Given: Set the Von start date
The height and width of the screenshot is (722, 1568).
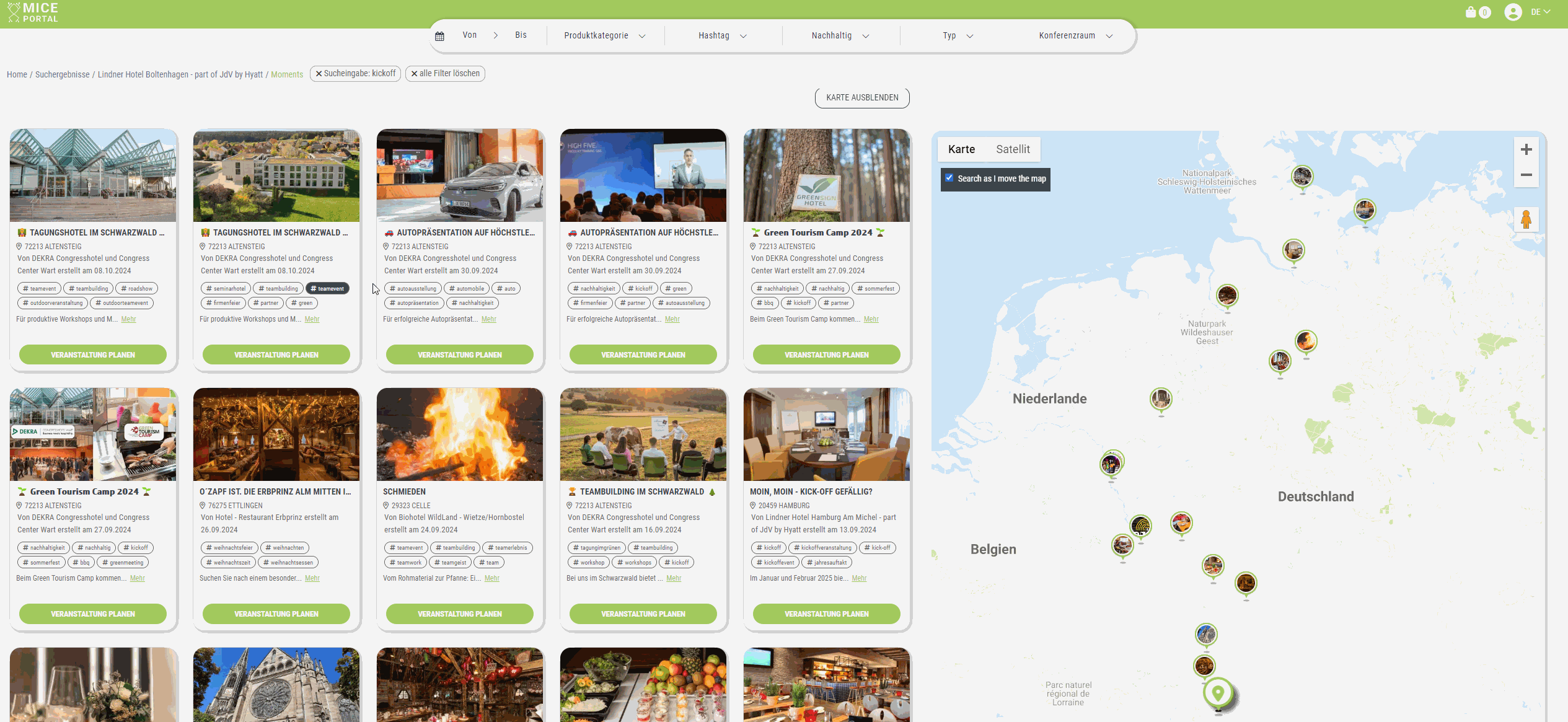Looking at the screenshot, I should (469, 35).
